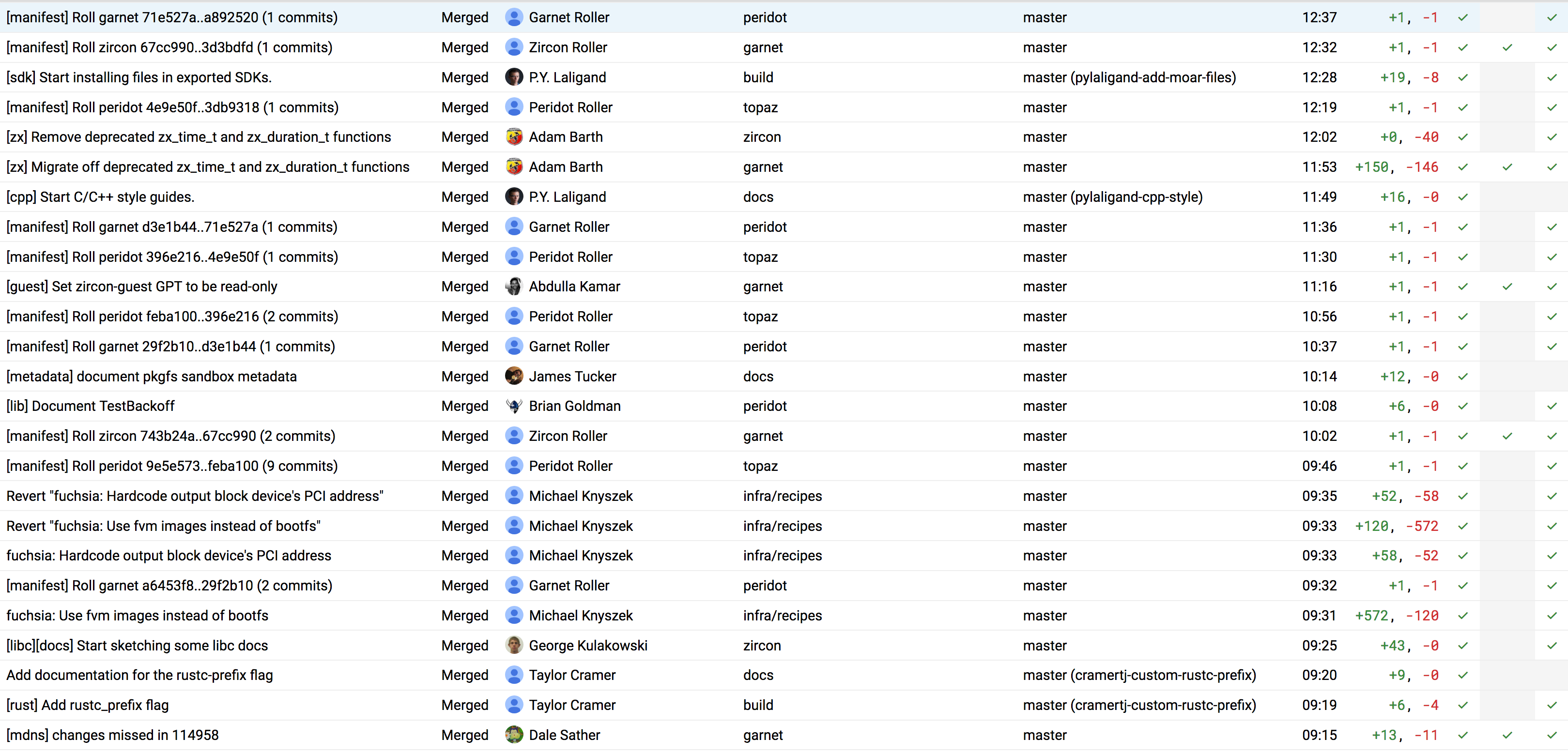Click the zircon project on the libc docs row
Screen dimensions: 1568x754
click(x=761, y=645)
